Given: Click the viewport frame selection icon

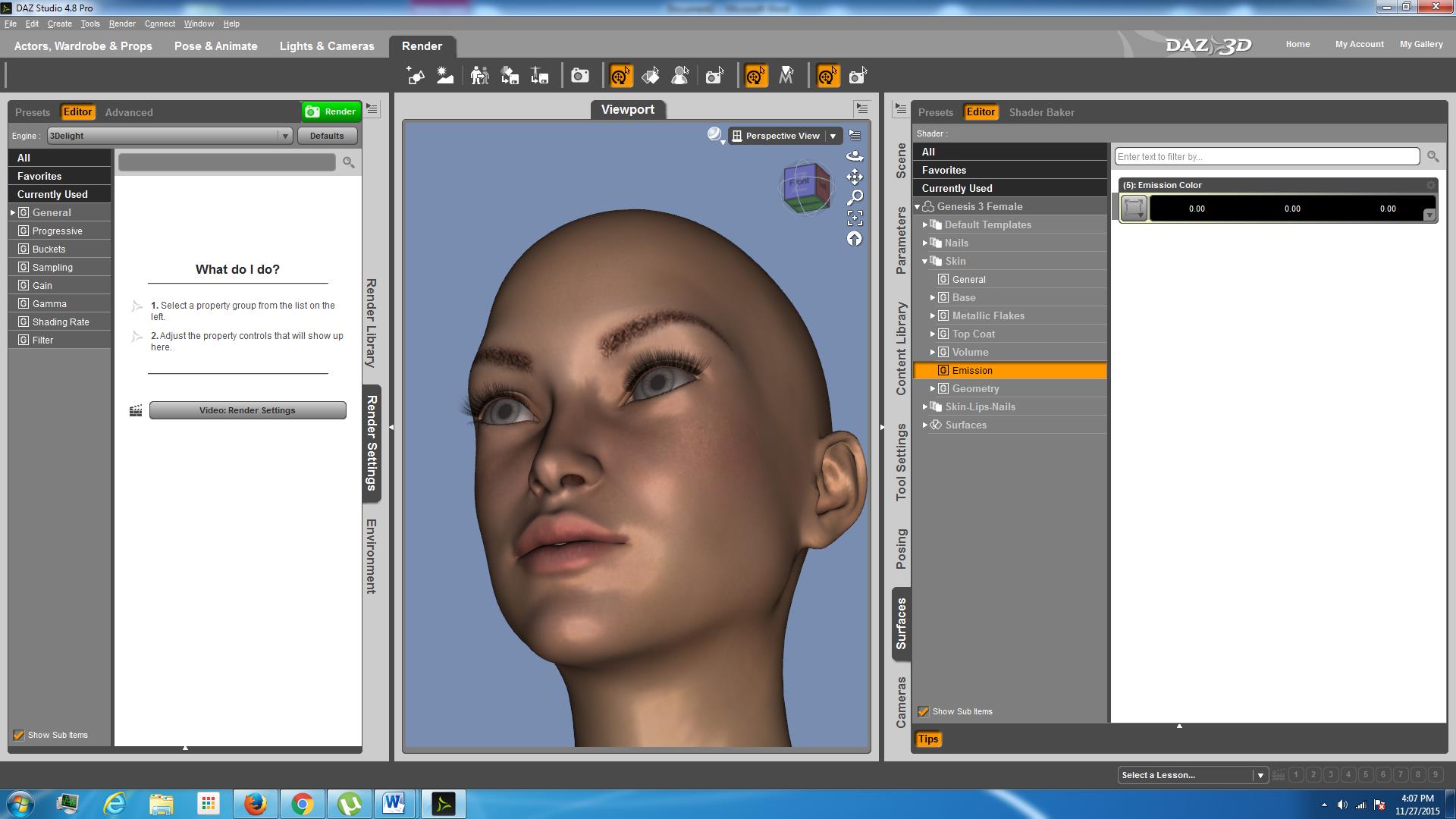Looking at the screenshot, I should tap(855, 218).
